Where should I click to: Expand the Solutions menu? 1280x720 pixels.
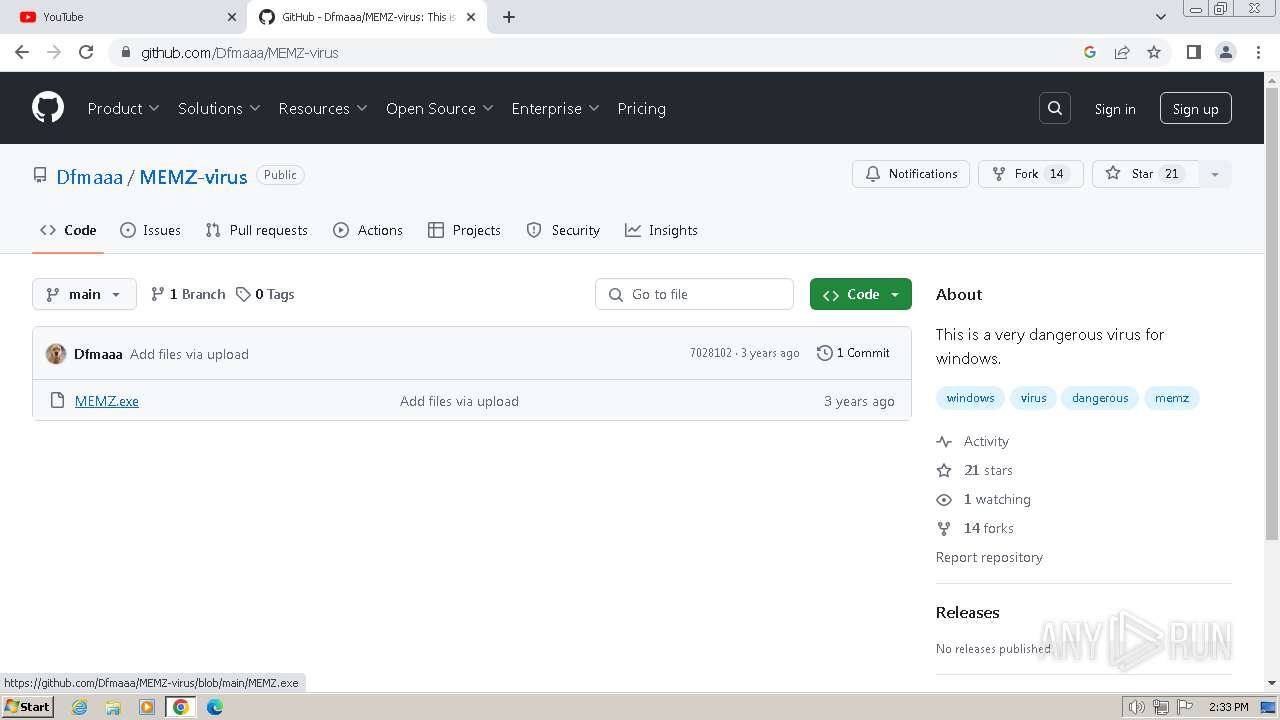tap(219, 108)
